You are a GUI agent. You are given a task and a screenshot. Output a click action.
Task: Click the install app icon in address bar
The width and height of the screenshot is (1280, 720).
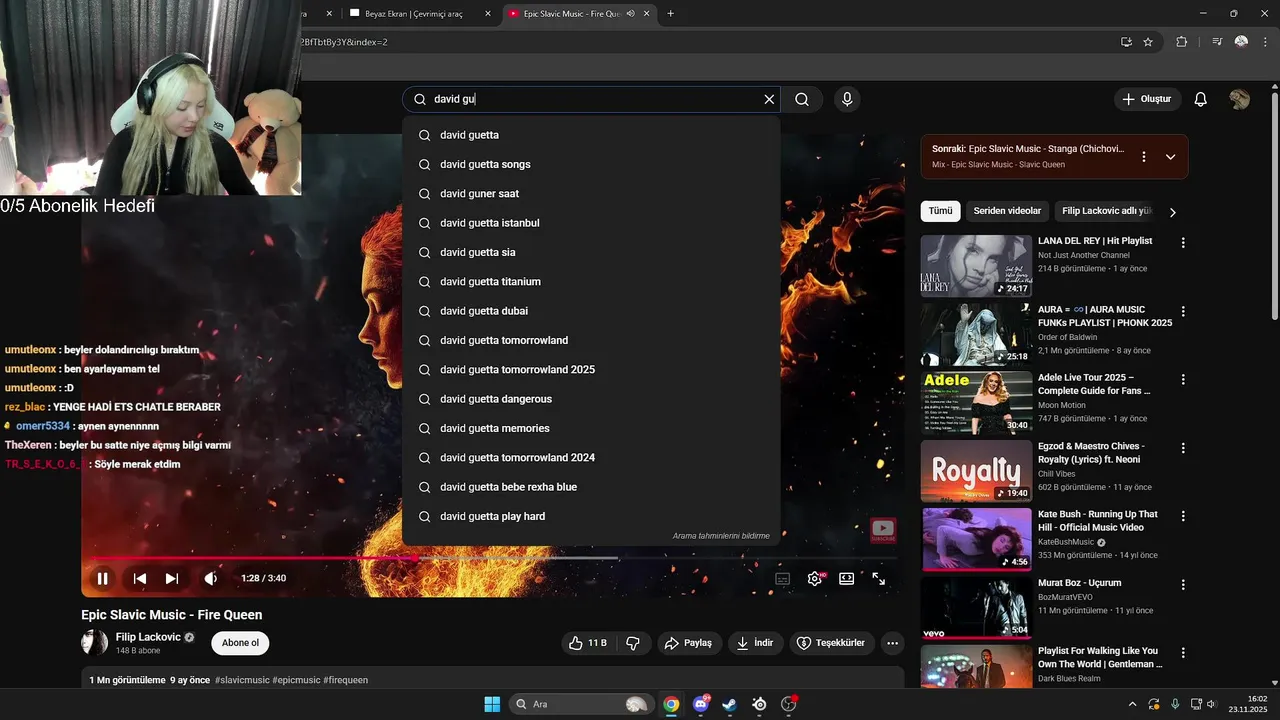[1126, 42]
